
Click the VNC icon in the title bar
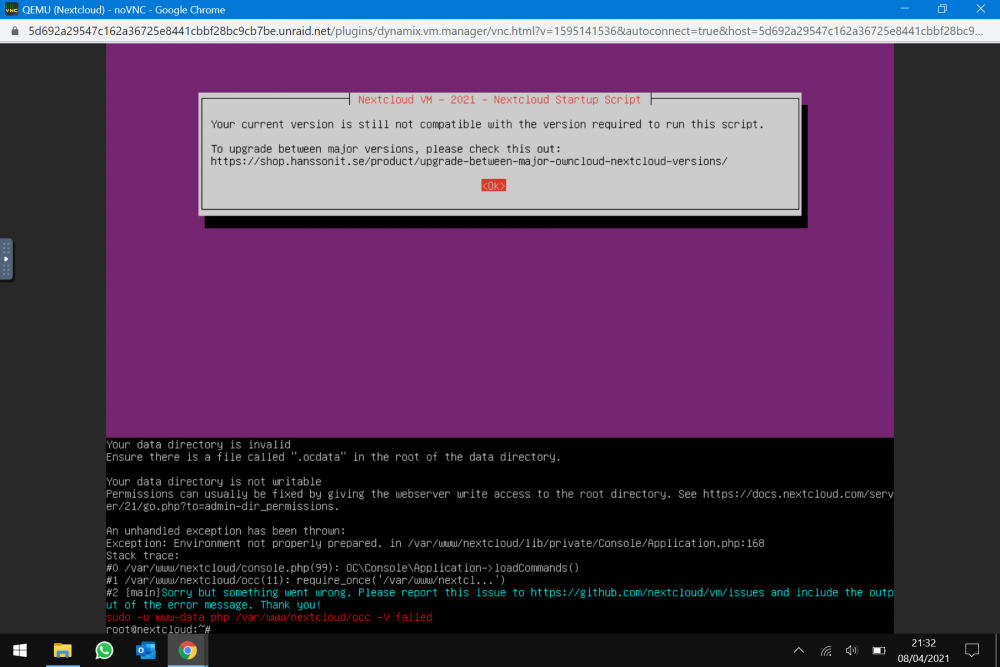click(11, 10)
